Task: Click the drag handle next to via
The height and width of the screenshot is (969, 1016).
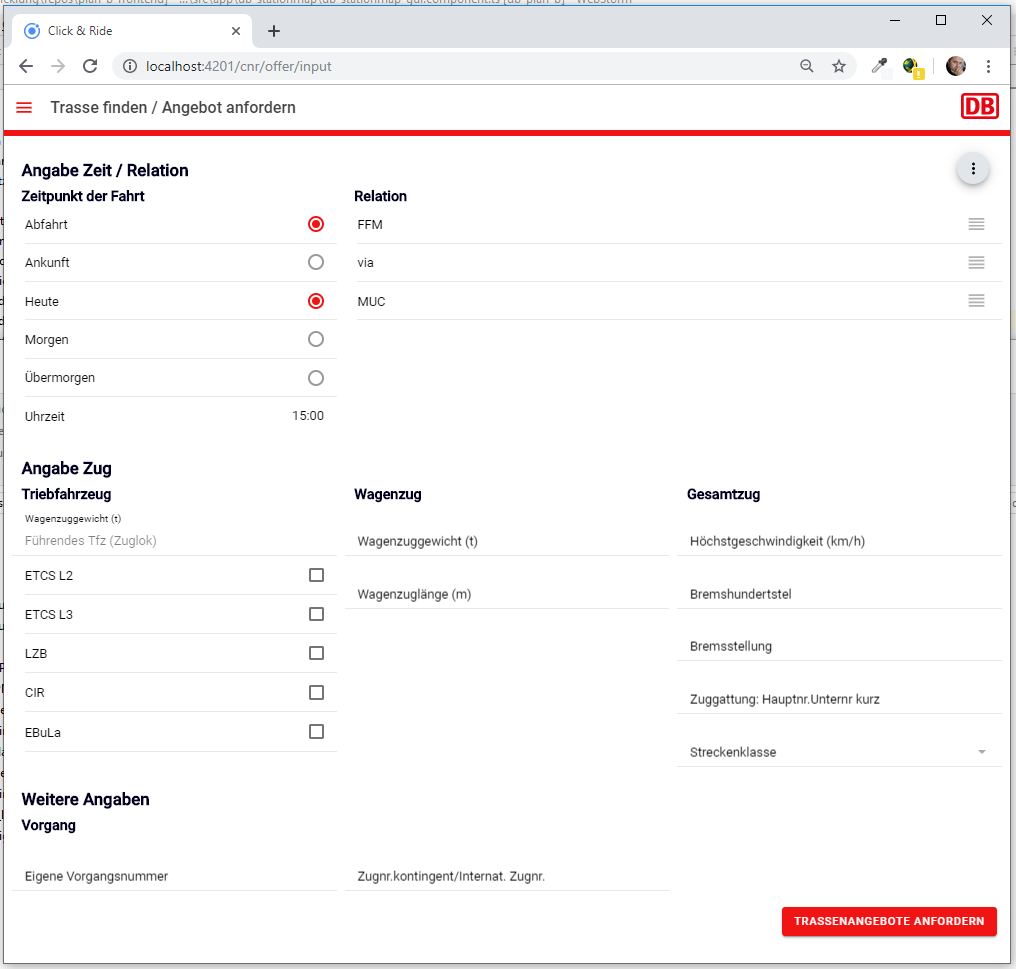Action: [x=976, y=263]
